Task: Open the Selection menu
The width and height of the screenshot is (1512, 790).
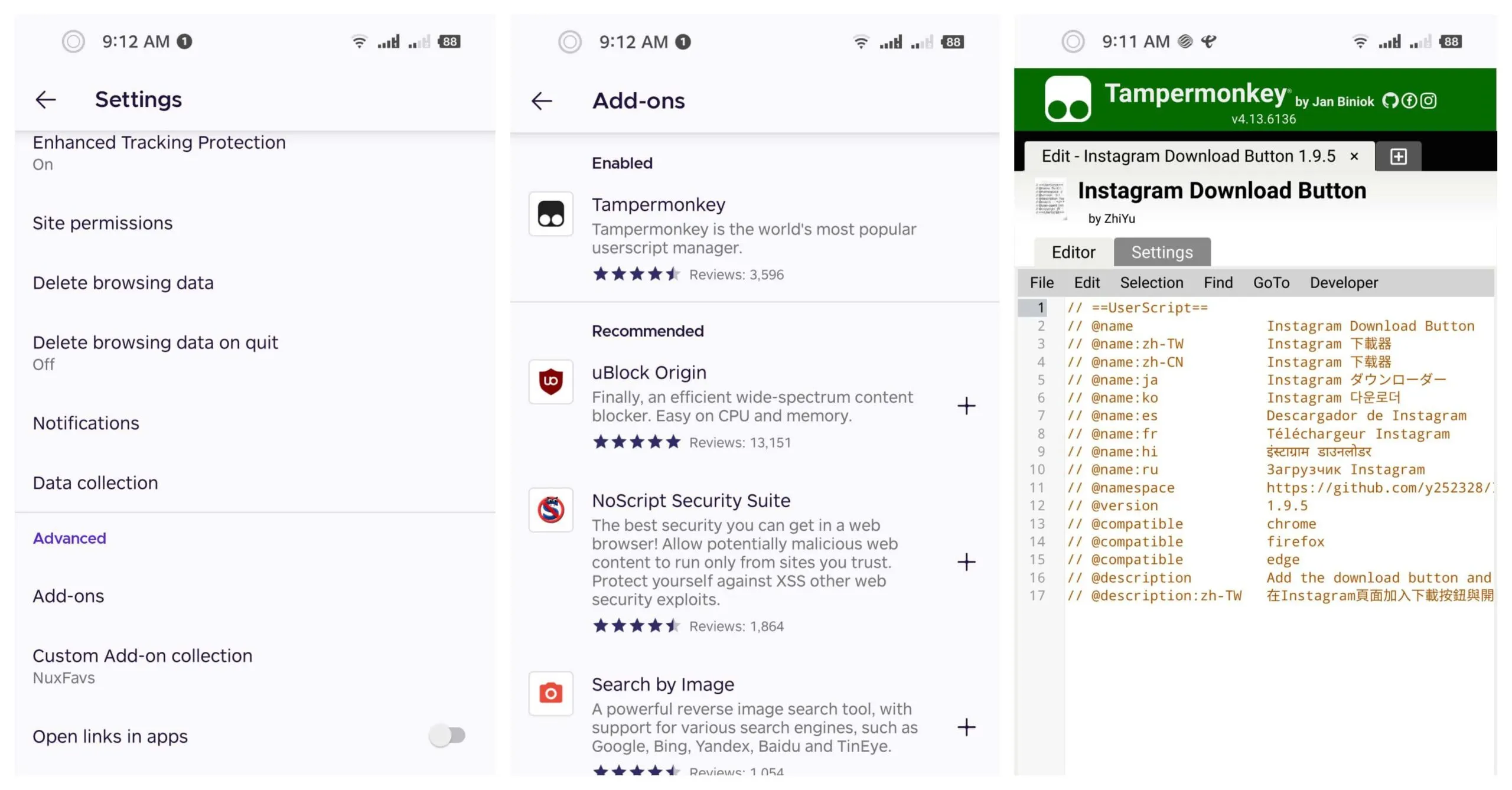Action: (1152, 283)
